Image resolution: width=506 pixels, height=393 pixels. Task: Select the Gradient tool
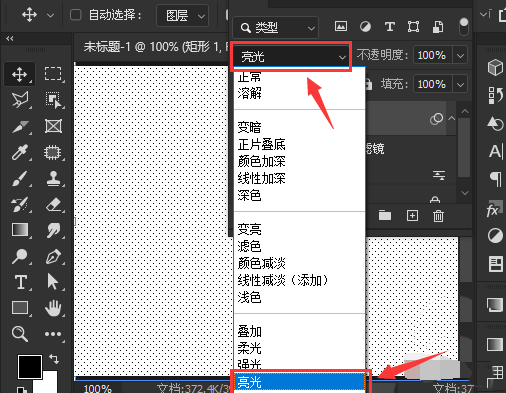point(20,230)
